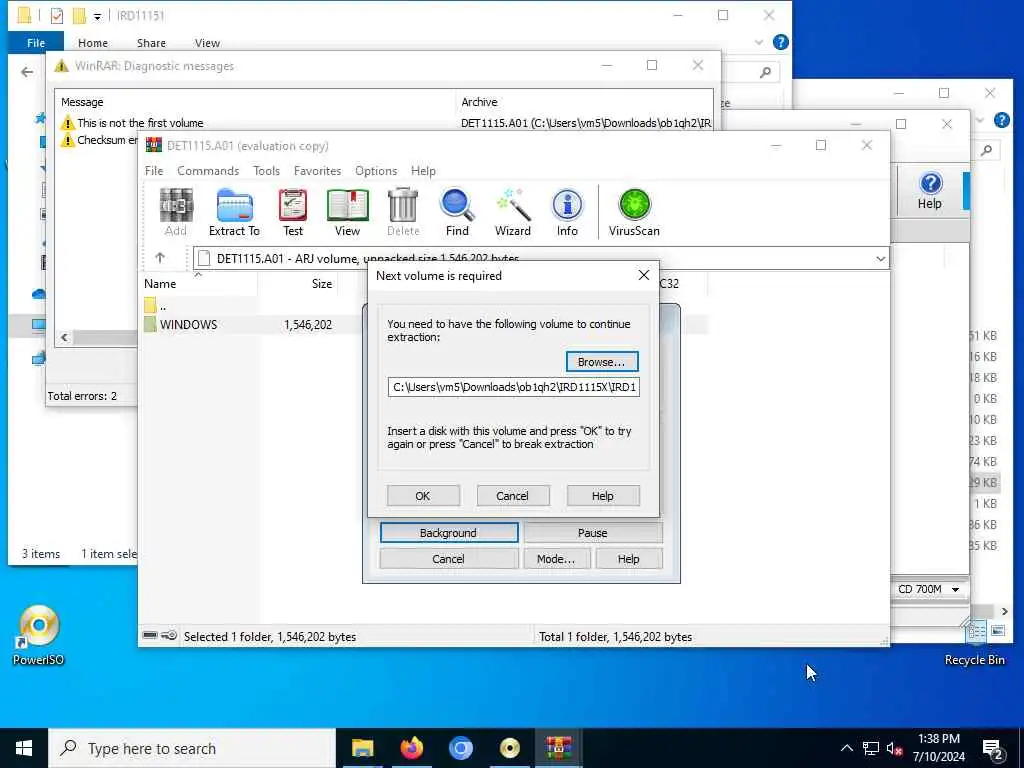Cancel the next volume dialog
The width and height of the screenshot is (1024, 768).
coord(513,496)
